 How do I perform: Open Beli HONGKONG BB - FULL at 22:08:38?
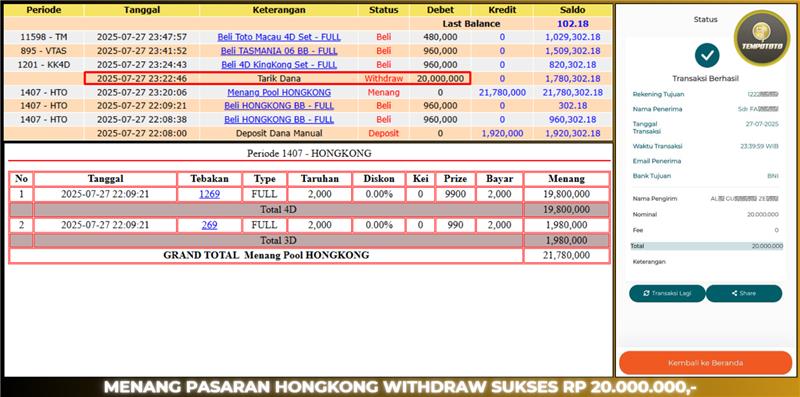pyautogui.click(x=279, y=119)
